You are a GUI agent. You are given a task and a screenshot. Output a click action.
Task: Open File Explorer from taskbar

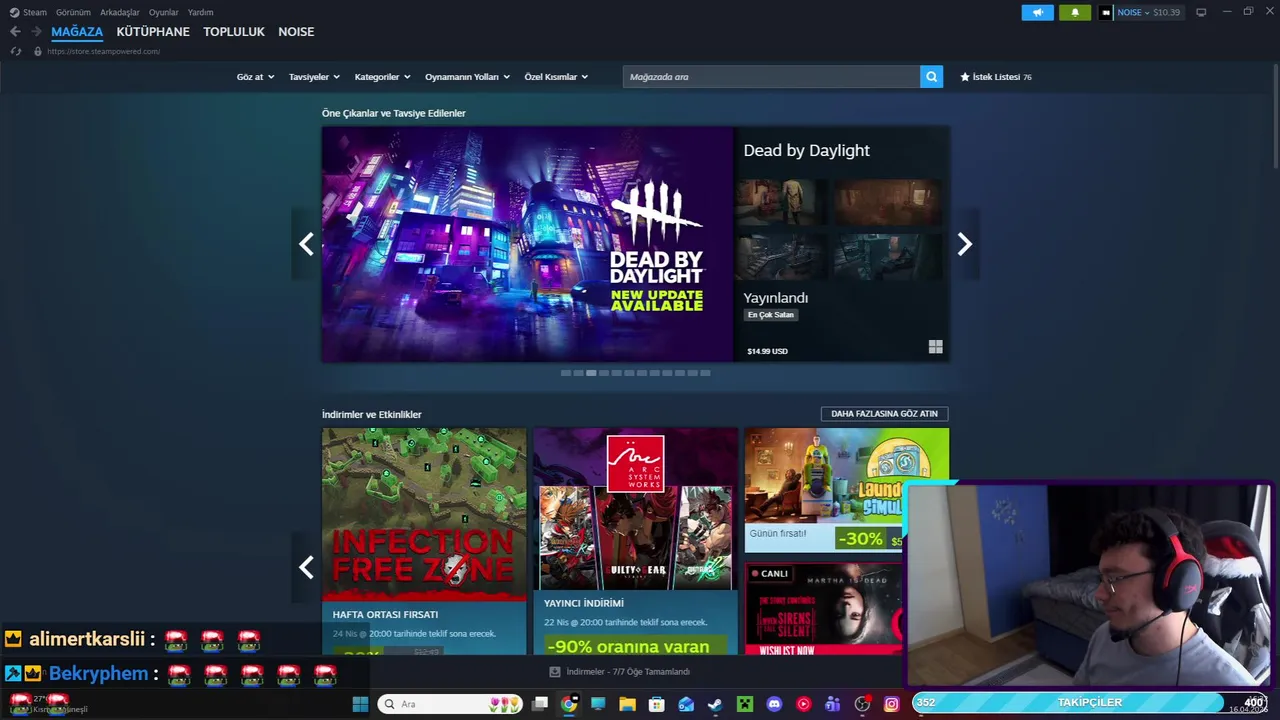[x=627, y=704]
